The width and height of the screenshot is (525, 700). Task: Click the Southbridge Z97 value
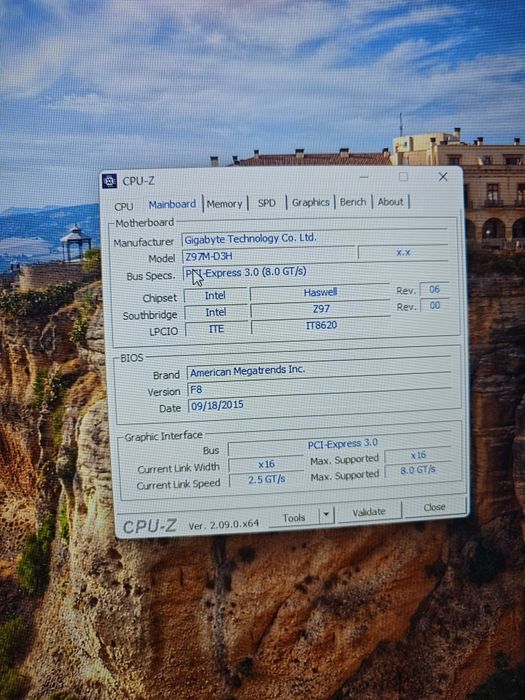pos(321,308)
